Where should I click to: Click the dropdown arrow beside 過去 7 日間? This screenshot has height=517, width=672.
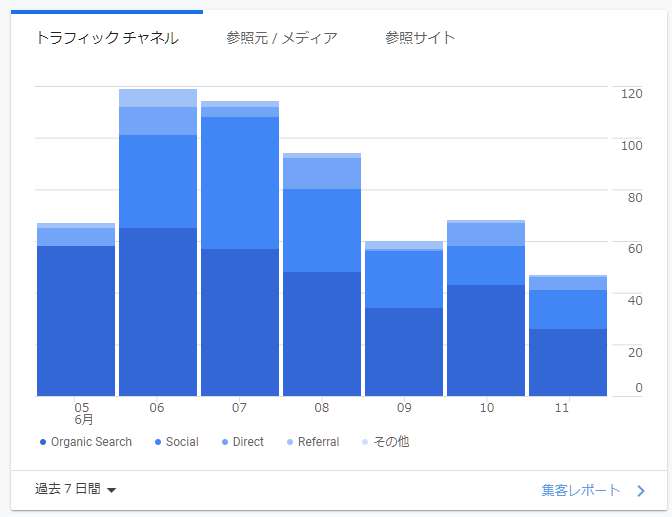pos(111,490)
